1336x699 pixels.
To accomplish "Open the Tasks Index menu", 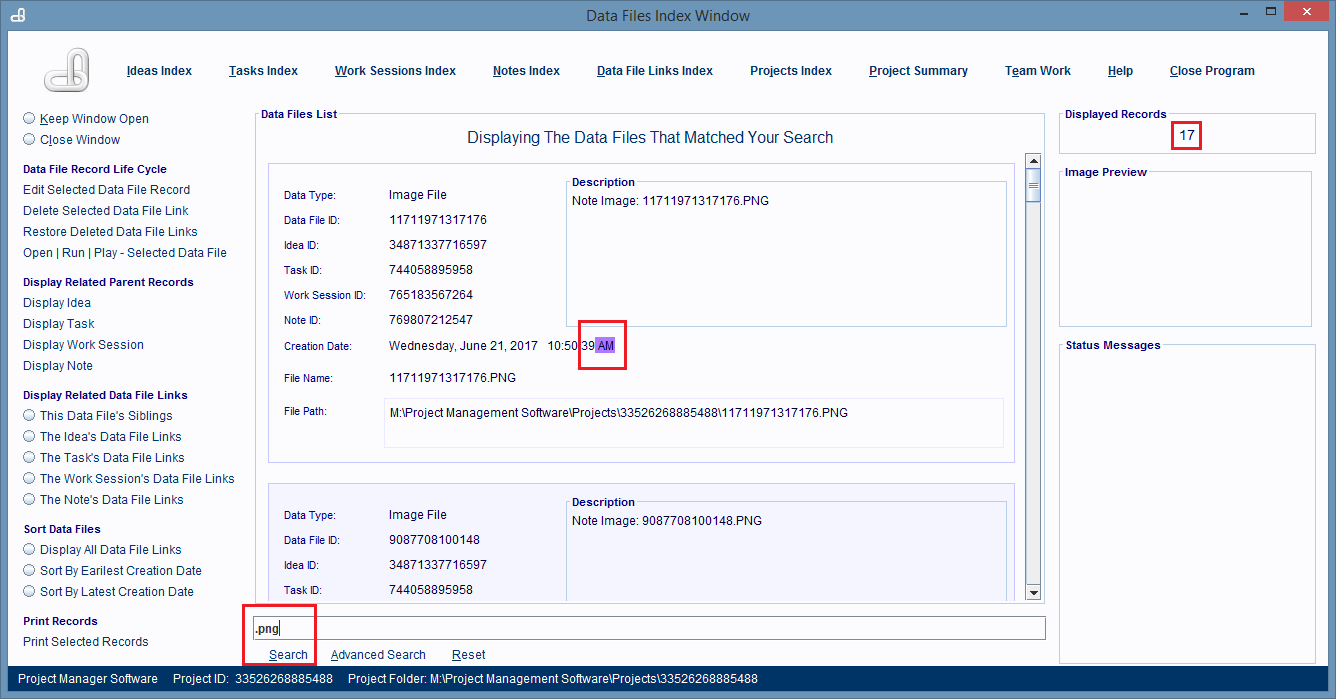I will pos(263,71).
